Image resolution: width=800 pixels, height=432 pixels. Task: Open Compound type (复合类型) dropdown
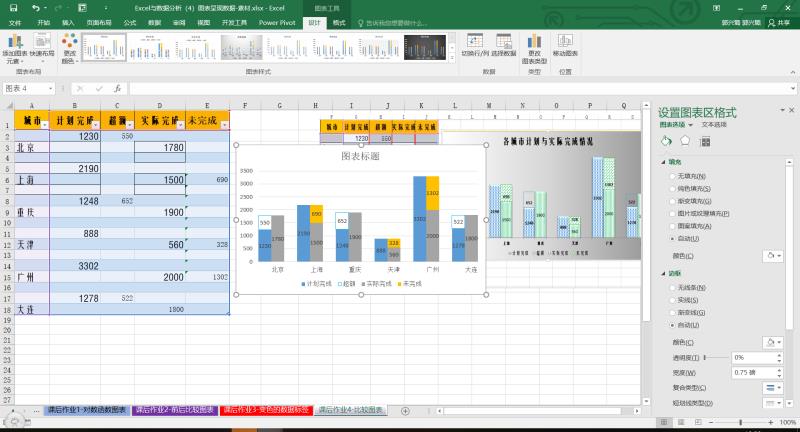(x=773, y=388)
